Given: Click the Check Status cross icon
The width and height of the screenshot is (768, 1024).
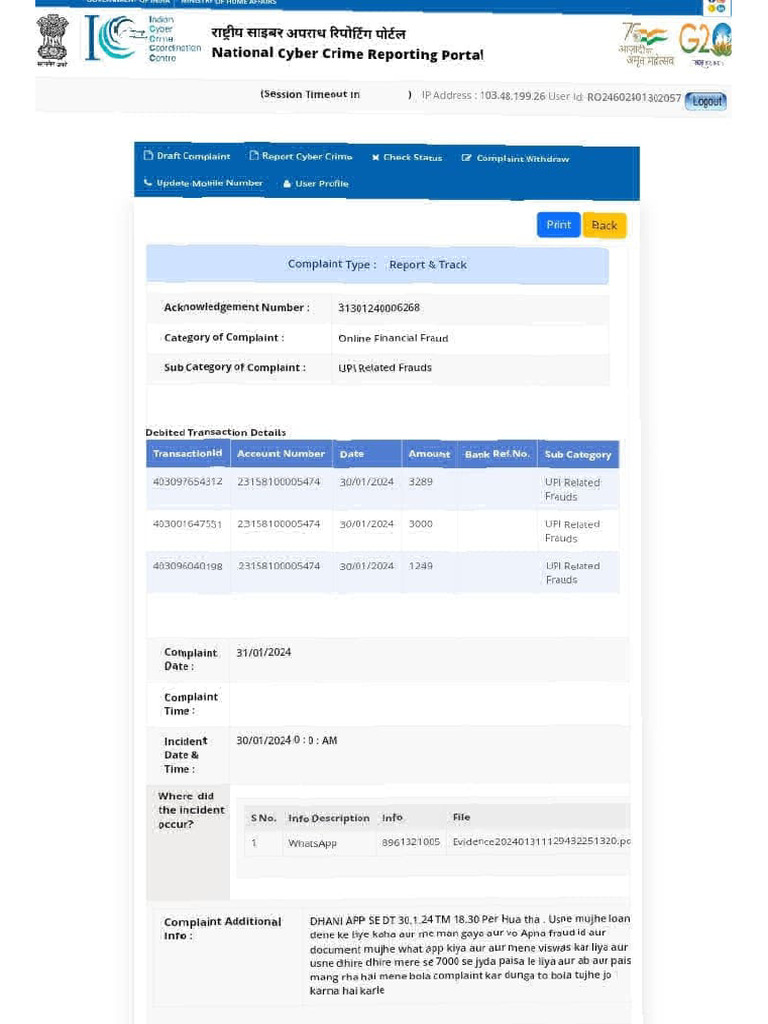Looking at the screenshot, I should (x=376, y=157).
